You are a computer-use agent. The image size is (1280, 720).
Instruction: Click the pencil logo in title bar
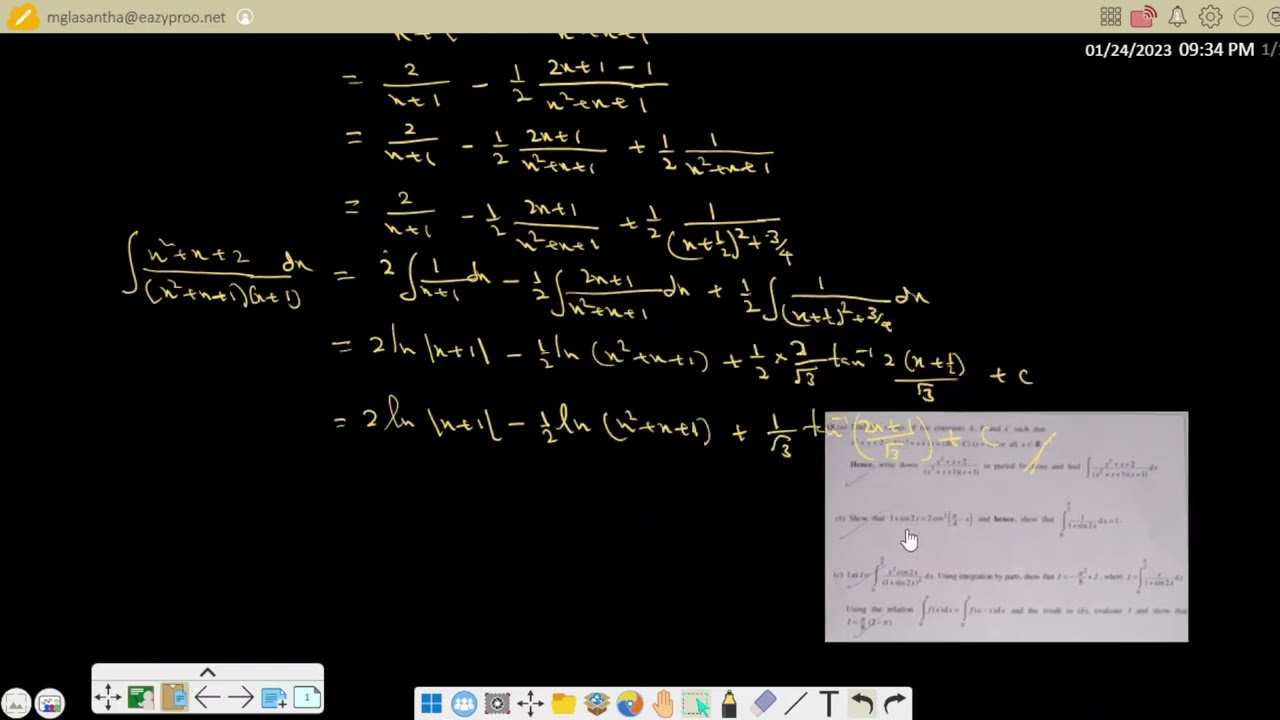(x=21, y=17)
